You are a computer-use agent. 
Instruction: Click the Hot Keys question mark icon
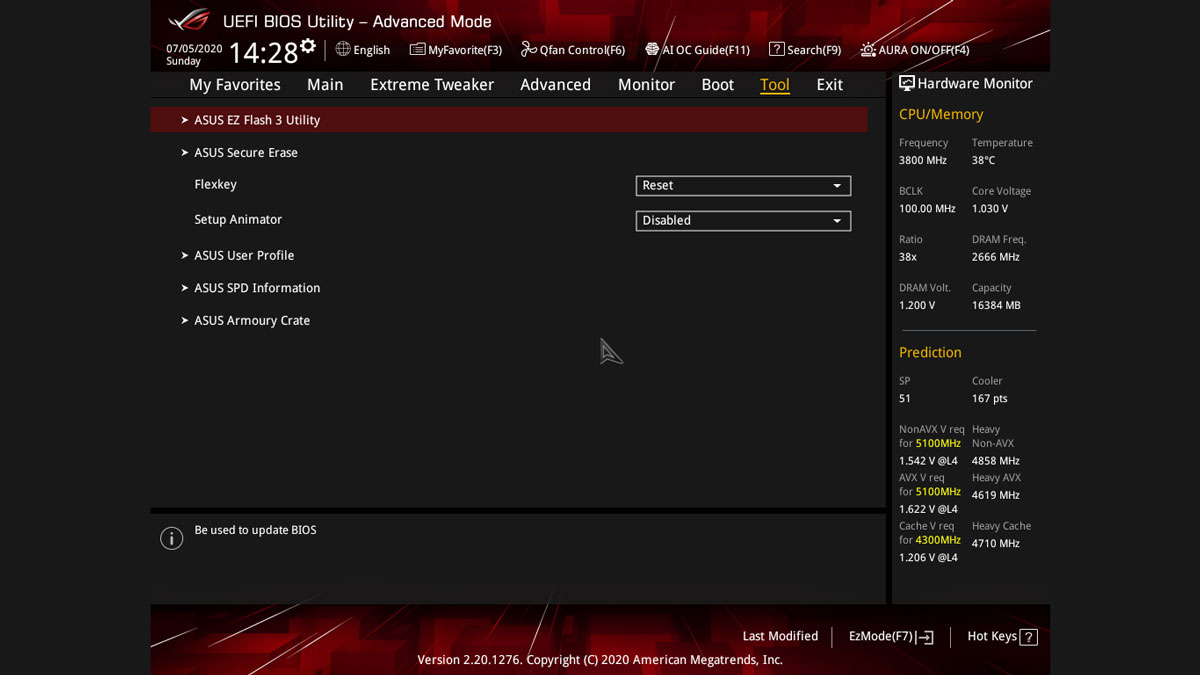pyautogui.click(x=1028, y=637)
